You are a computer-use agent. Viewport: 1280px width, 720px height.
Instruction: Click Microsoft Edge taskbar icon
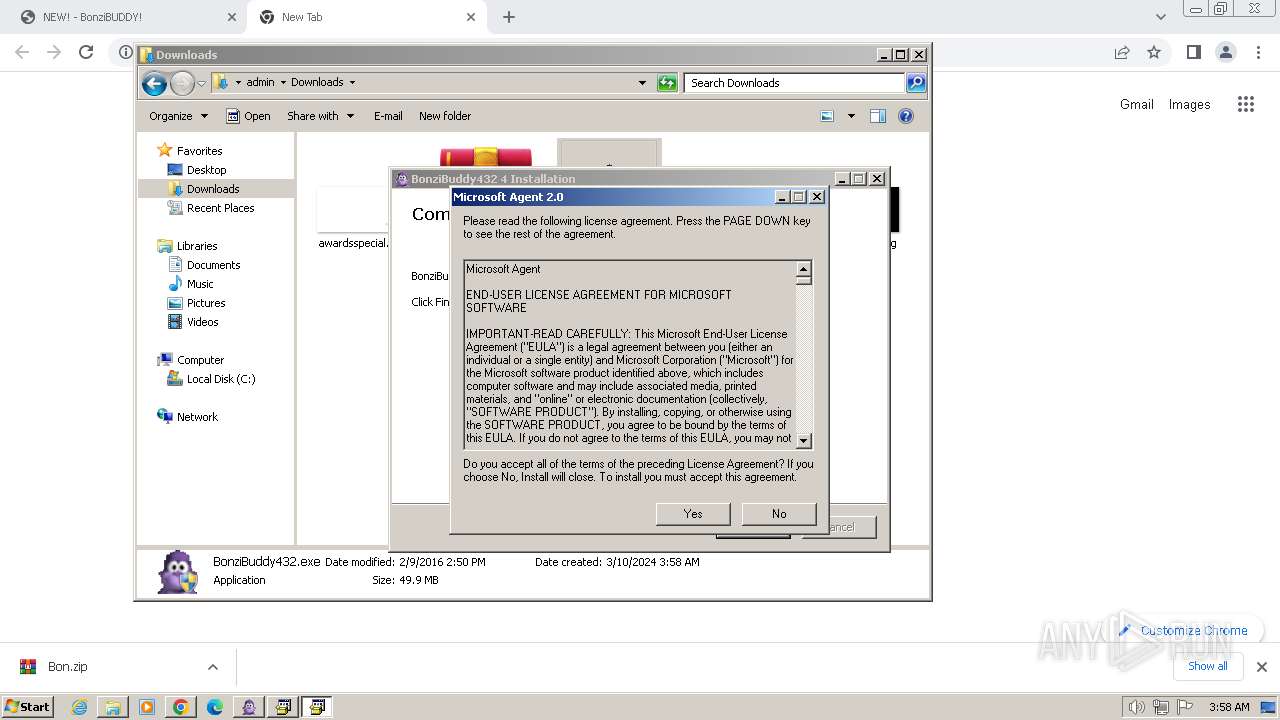tap(214, 707)
